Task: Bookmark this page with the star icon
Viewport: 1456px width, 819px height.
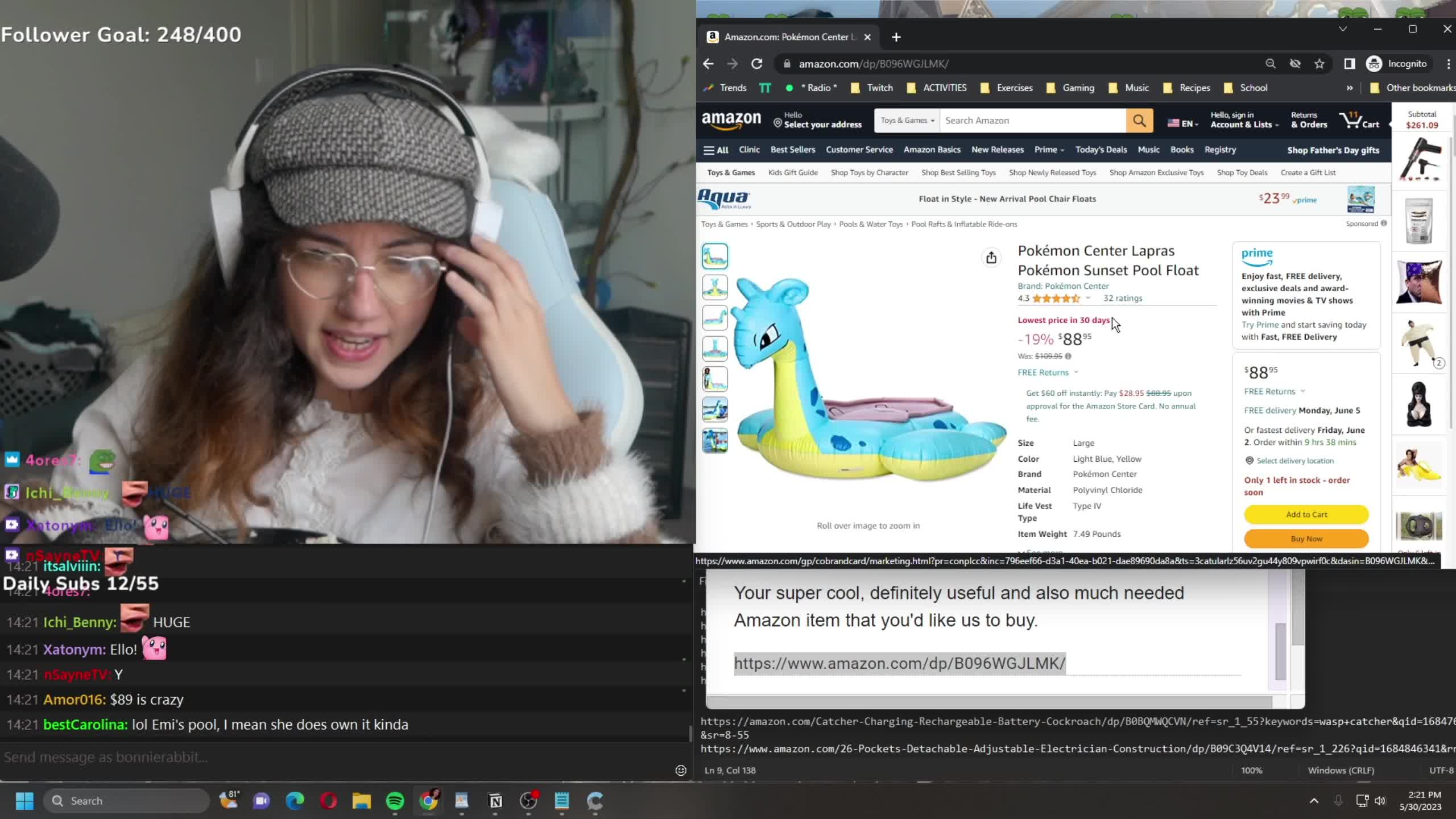Action: click(1319, 64)
